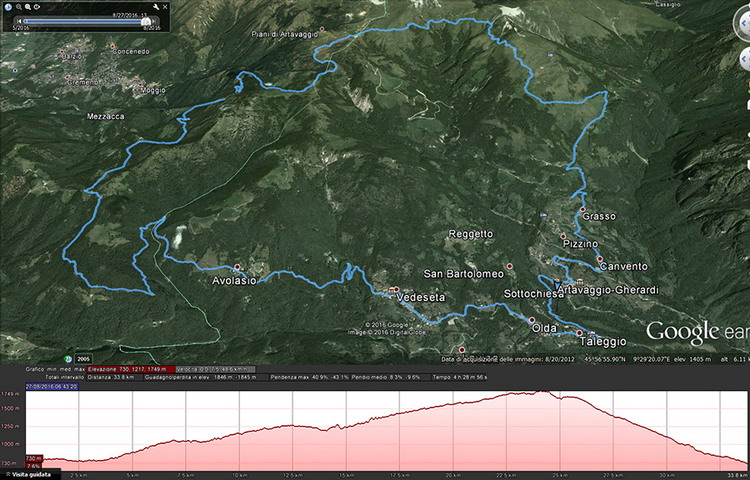Click the Tempo 4 h 28 m value
The height and width of the screenshot is (480, 750).
coord(460,377)
